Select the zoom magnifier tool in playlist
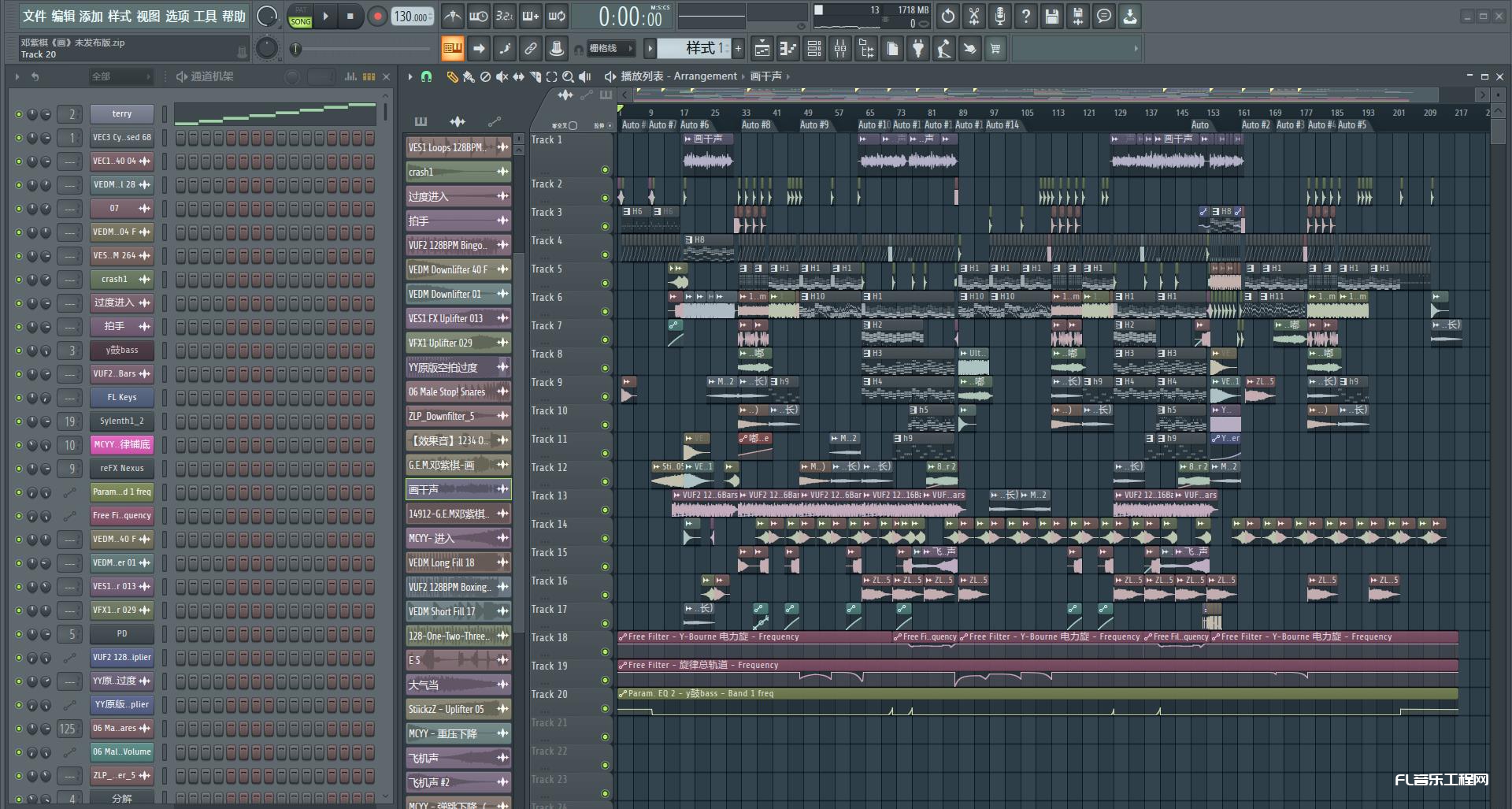Screen dimensions: 1512x809 pyautogui.click(x=568, y=76)
